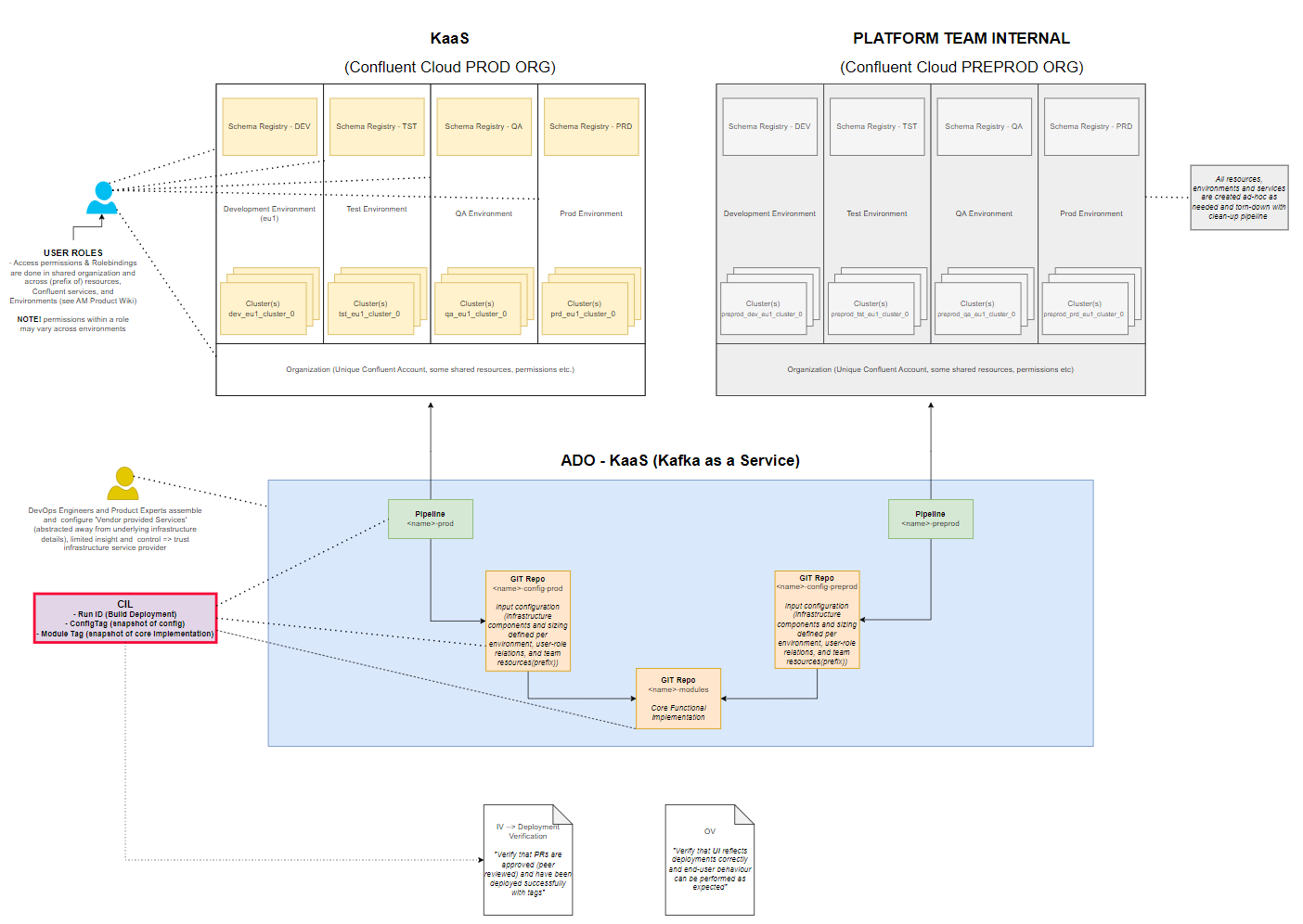Select preprod_tst_eu1_cluster_0 cluster box
Viewport: 1303px width, 924px height.
click(871, 308)
